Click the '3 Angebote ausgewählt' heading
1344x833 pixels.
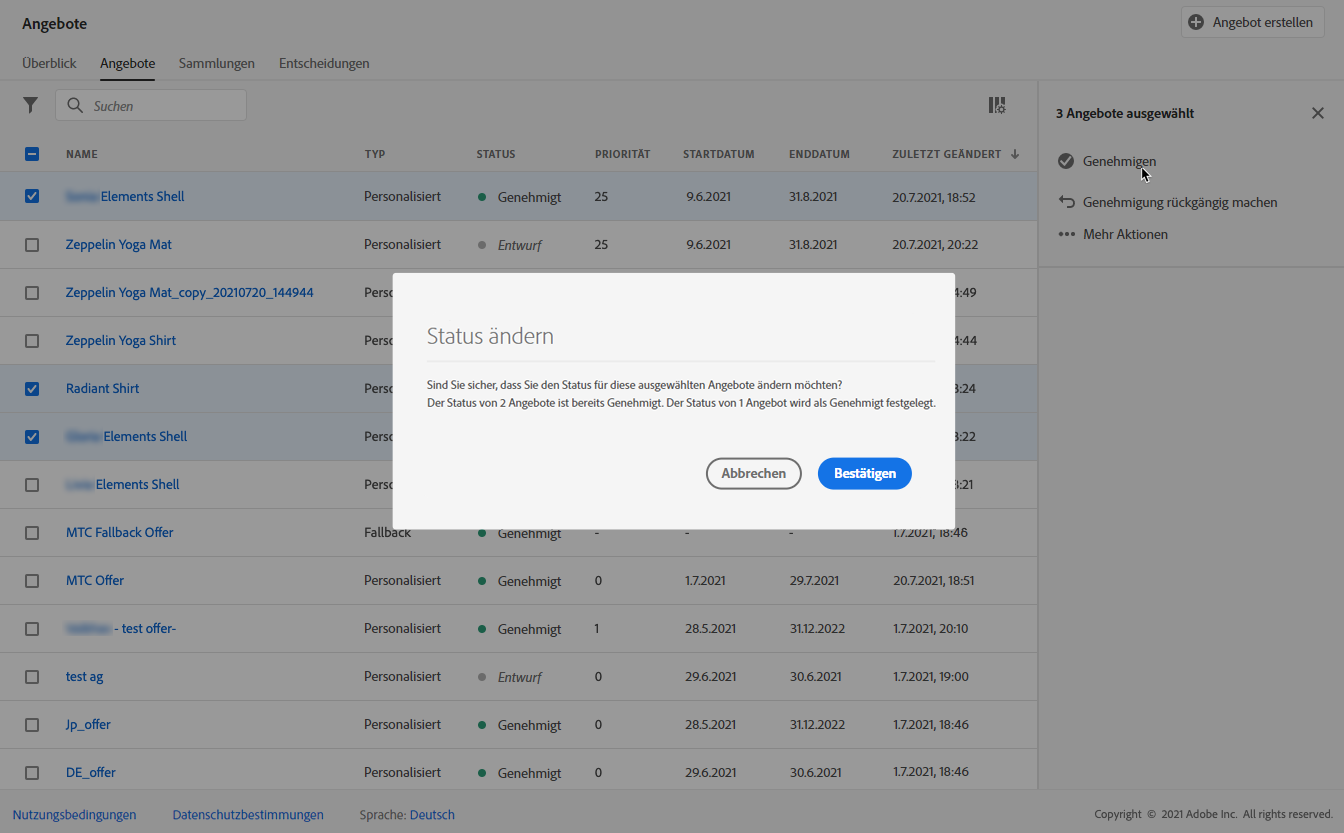tap(1125, 113)
